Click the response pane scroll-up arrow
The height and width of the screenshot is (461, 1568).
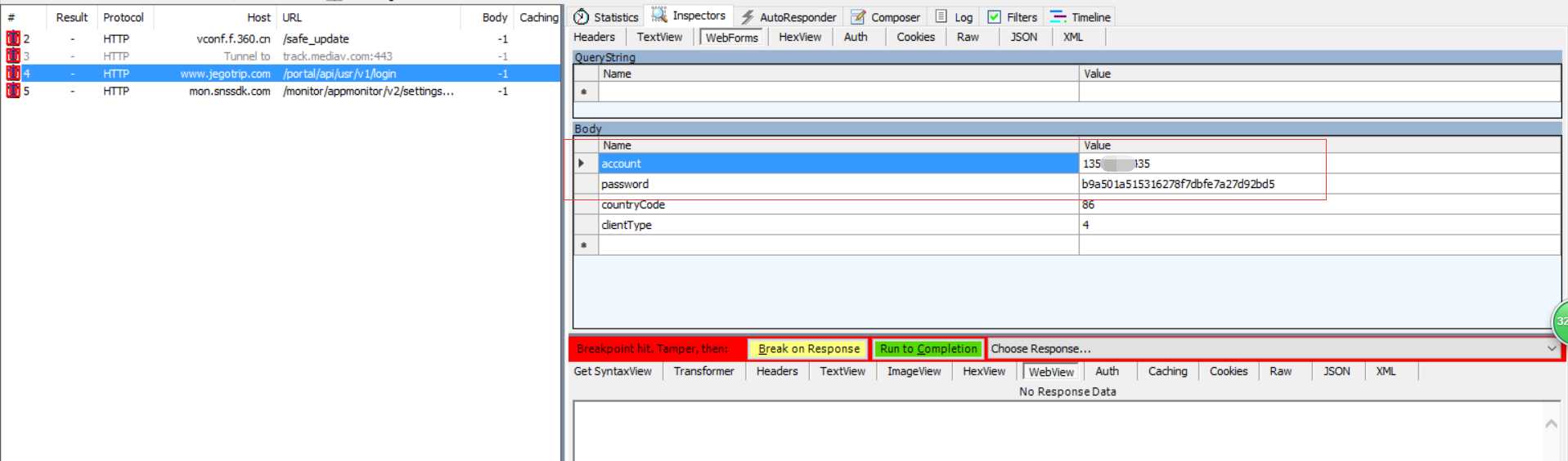[x=1551, y=423]
